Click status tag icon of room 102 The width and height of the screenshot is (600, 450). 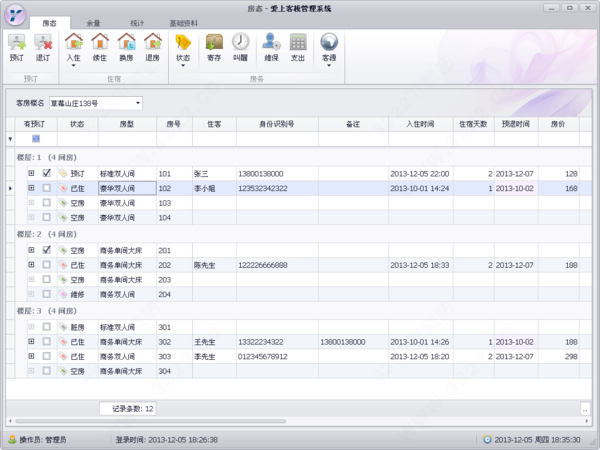coord(63,188)
